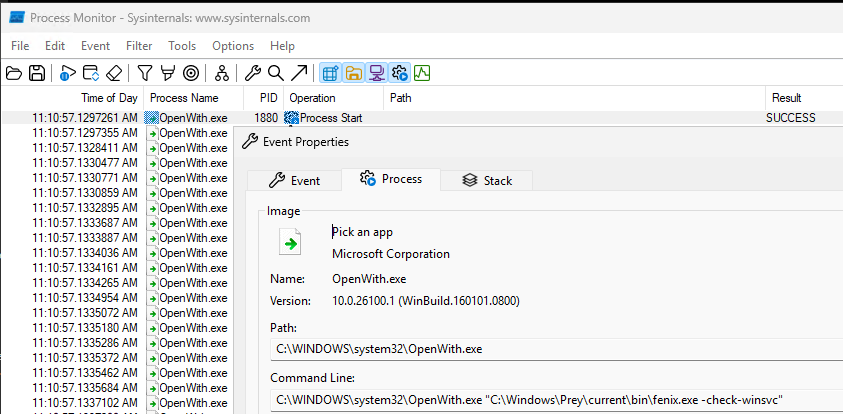This screenshot has height=414, width=843.
Task: Open the Options menu
Action: click(233, 46)
